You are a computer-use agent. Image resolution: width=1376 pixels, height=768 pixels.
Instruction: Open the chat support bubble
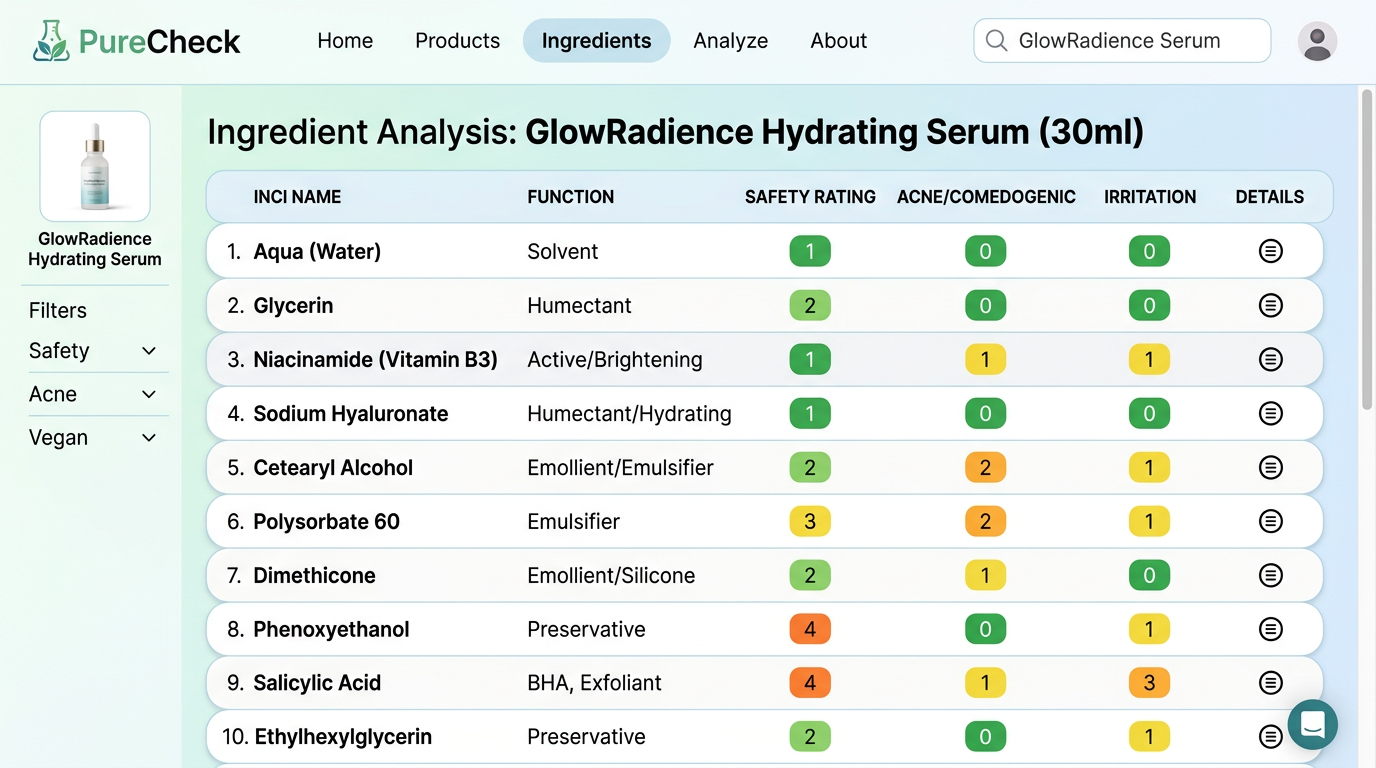click(1312, 724)
